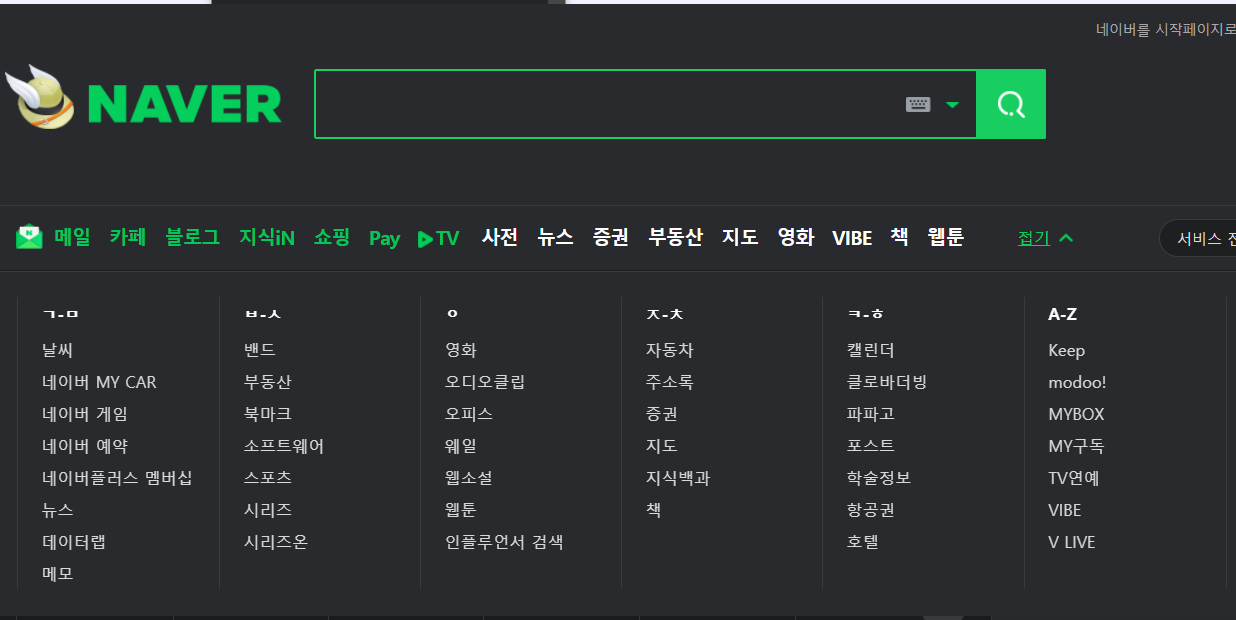The image size is (1236, 620).
Task: Open the TV연예 link
Action: (x=1074, y=478)
